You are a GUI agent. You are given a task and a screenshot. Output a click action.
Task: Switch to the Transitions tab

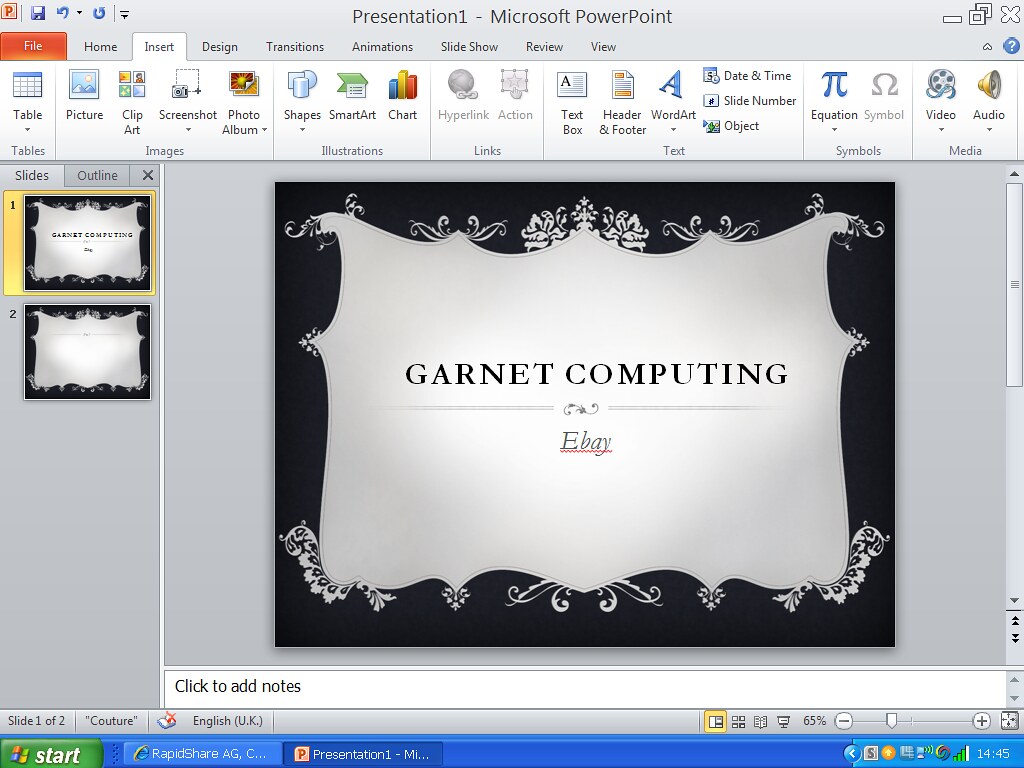click(x=295, y=47)
